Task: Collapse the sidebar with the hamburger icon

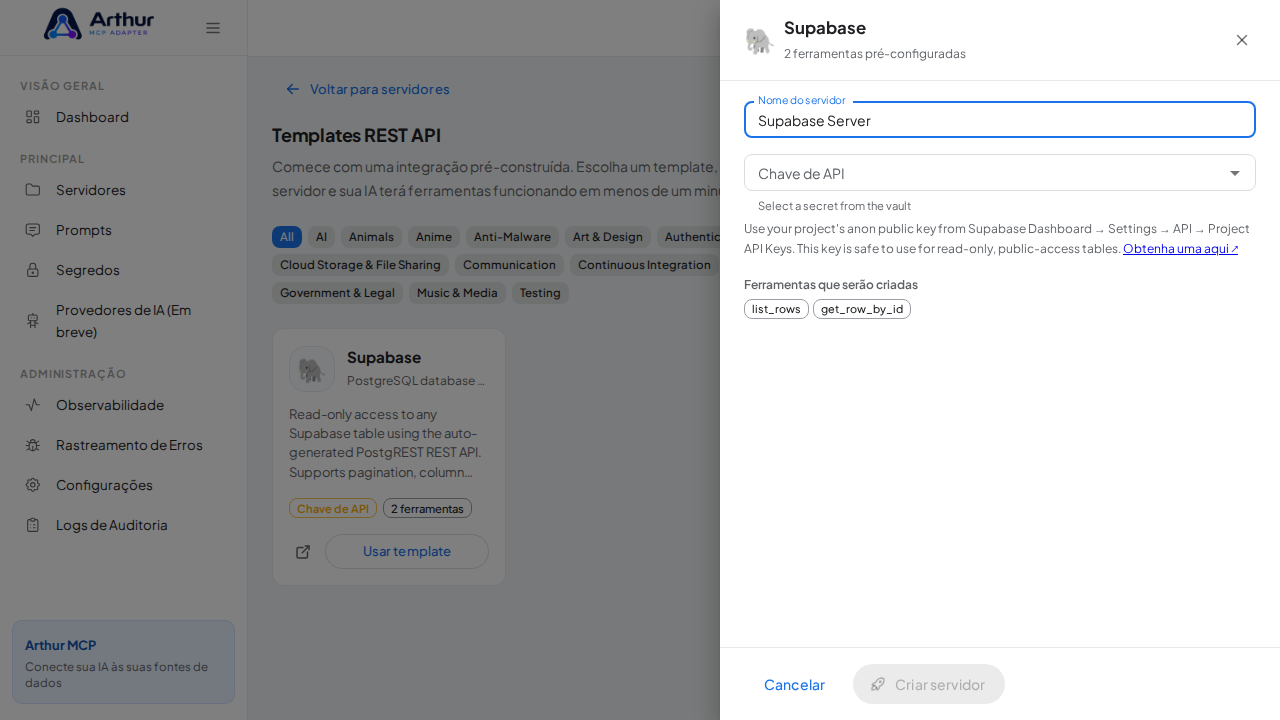Action: [213, 28]
